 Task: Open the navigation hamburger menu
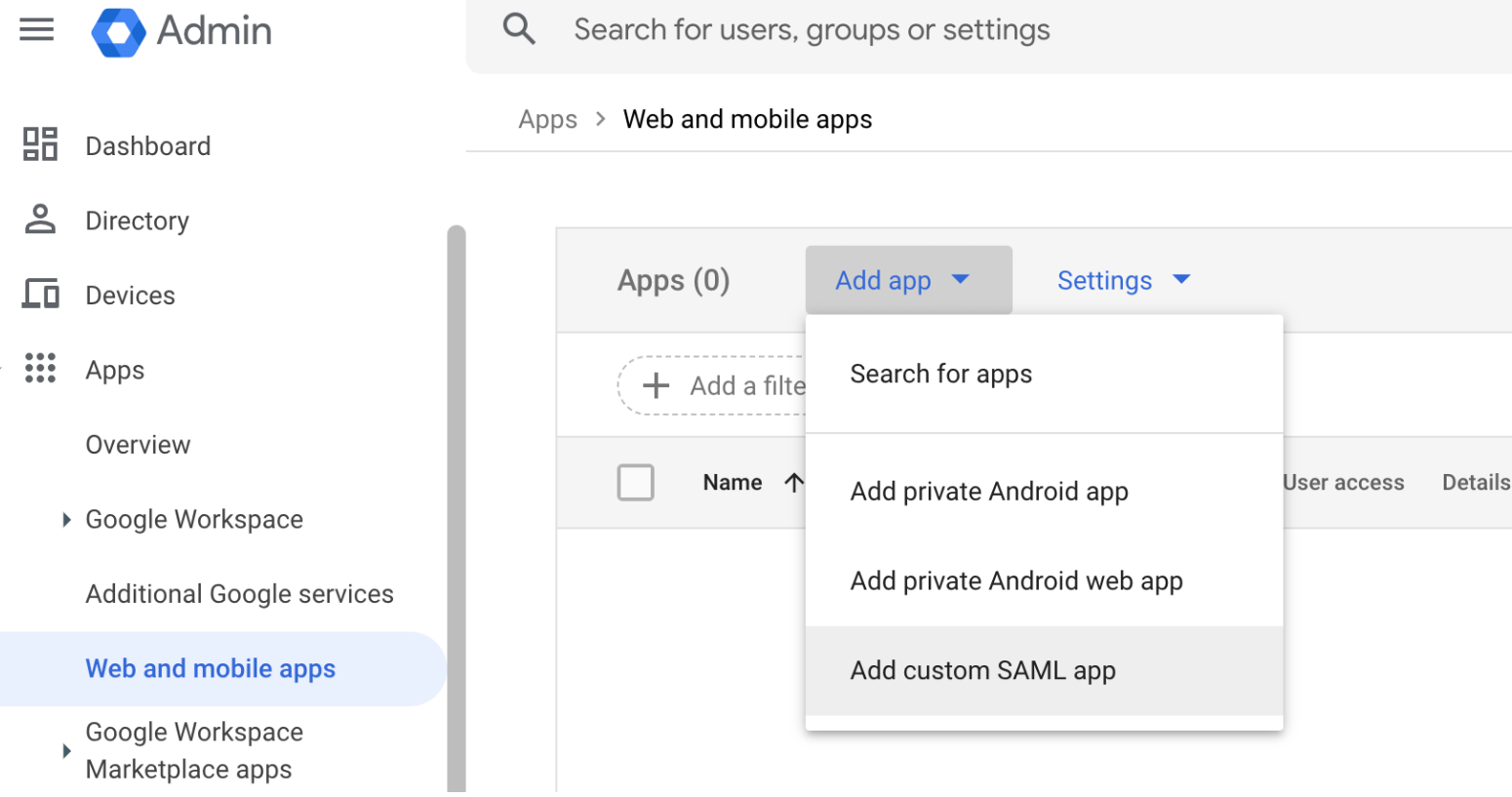coord(36,29)
